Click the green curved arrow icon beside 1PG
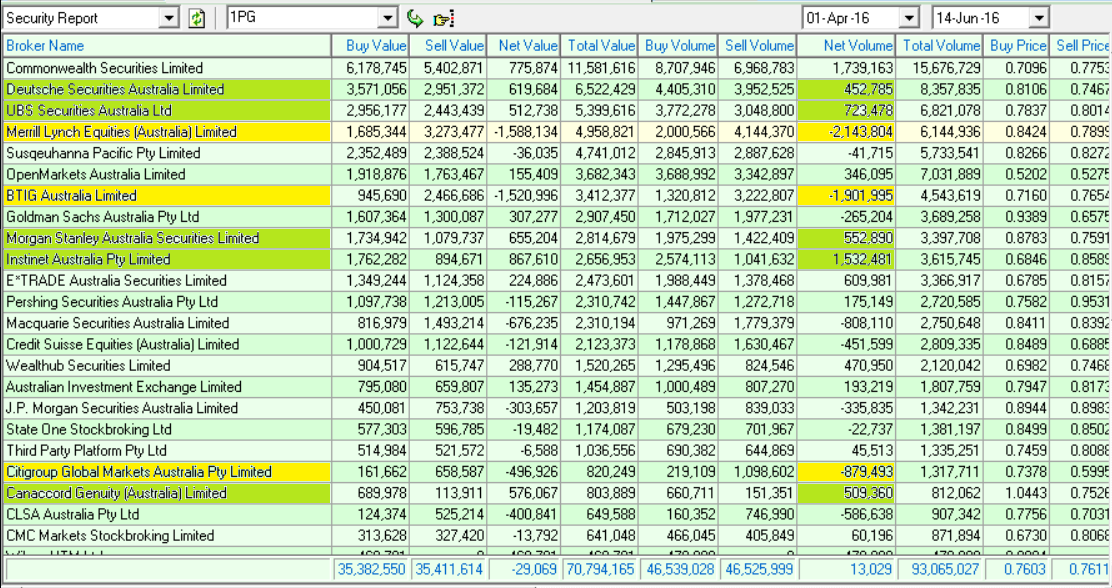 click(x=415, y=18)
